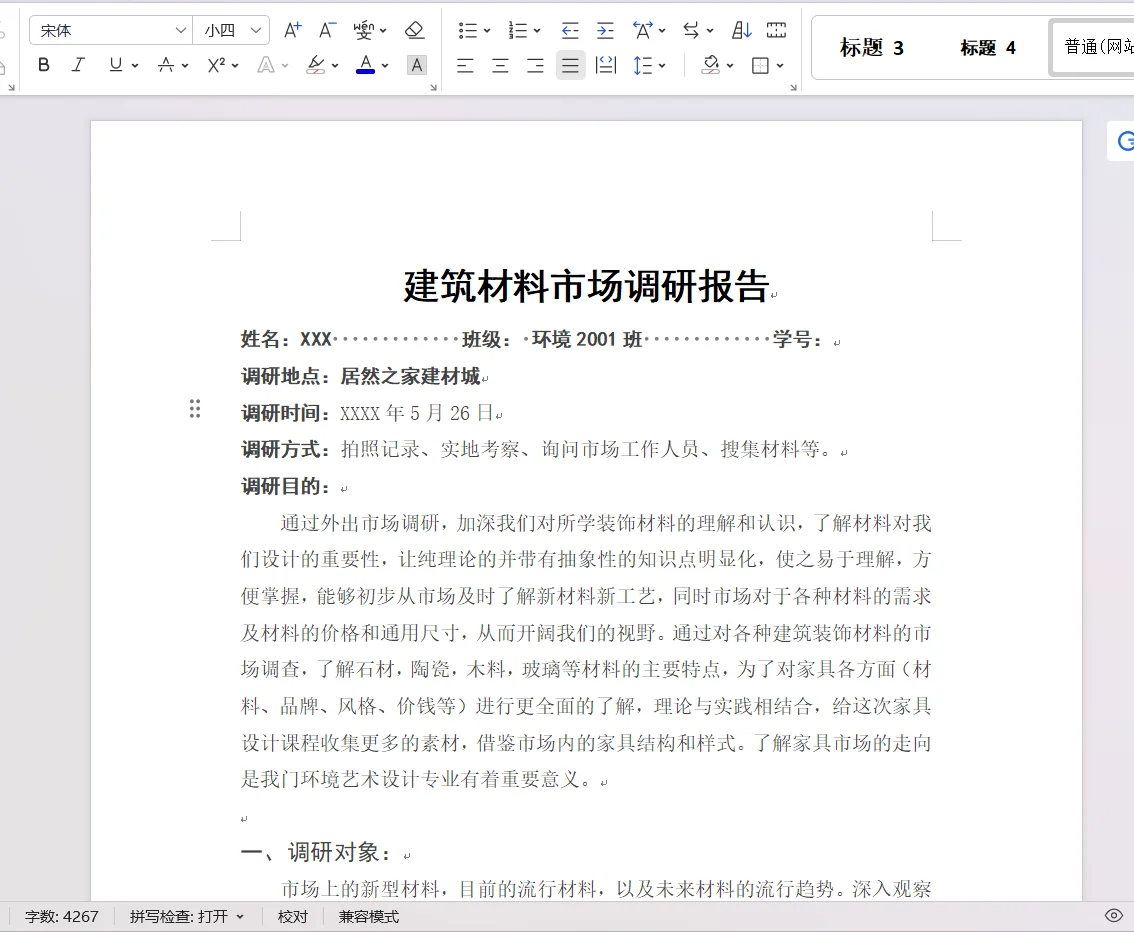
Task: Increase font size with A+ icon
Action: 292,30
